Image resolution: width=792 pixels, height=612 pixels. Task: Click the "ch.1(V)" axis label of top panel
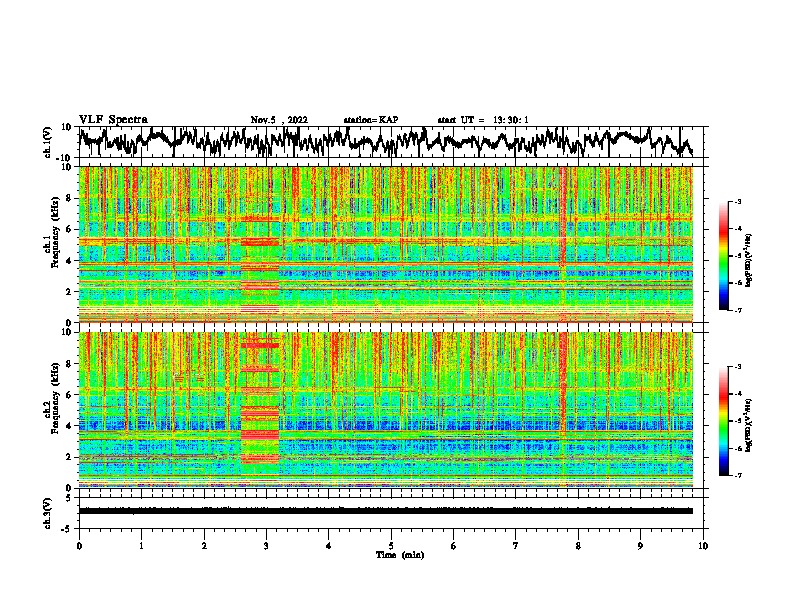click(x=48, y=142)
